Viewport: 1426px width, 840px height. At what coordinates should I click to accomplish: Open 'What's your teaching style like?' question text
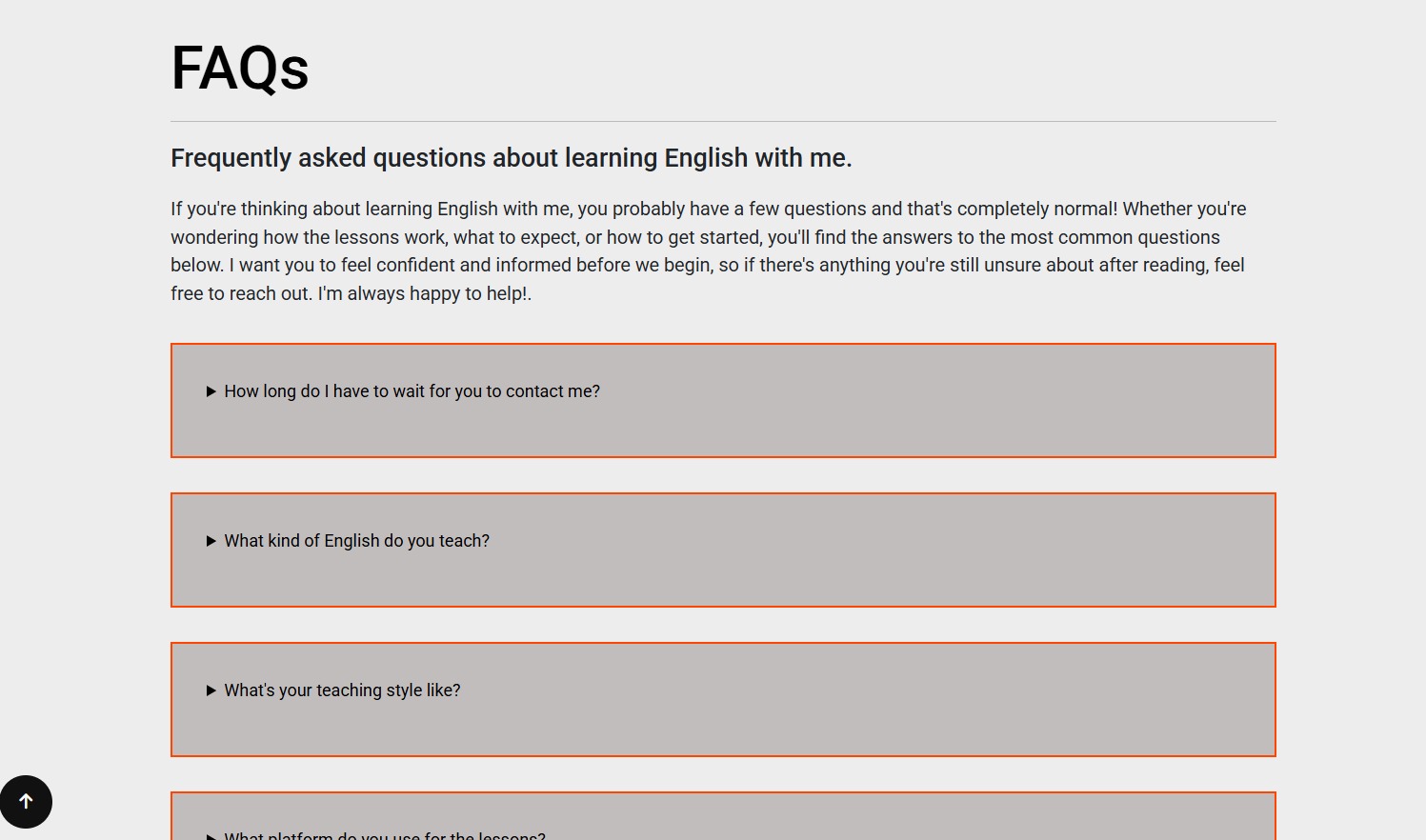[x=342, y=690]
